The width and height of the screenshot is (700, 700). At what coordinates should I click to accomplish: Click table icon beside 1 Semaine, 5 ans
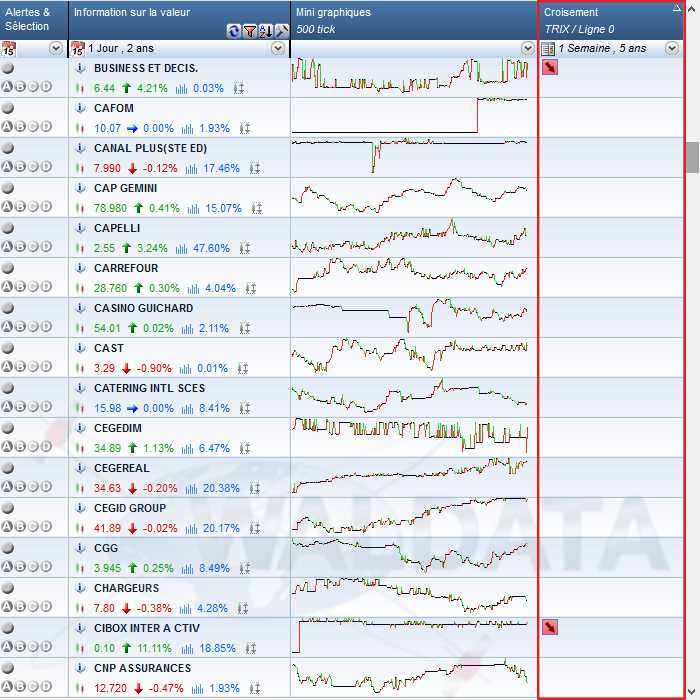coord(548,48)
